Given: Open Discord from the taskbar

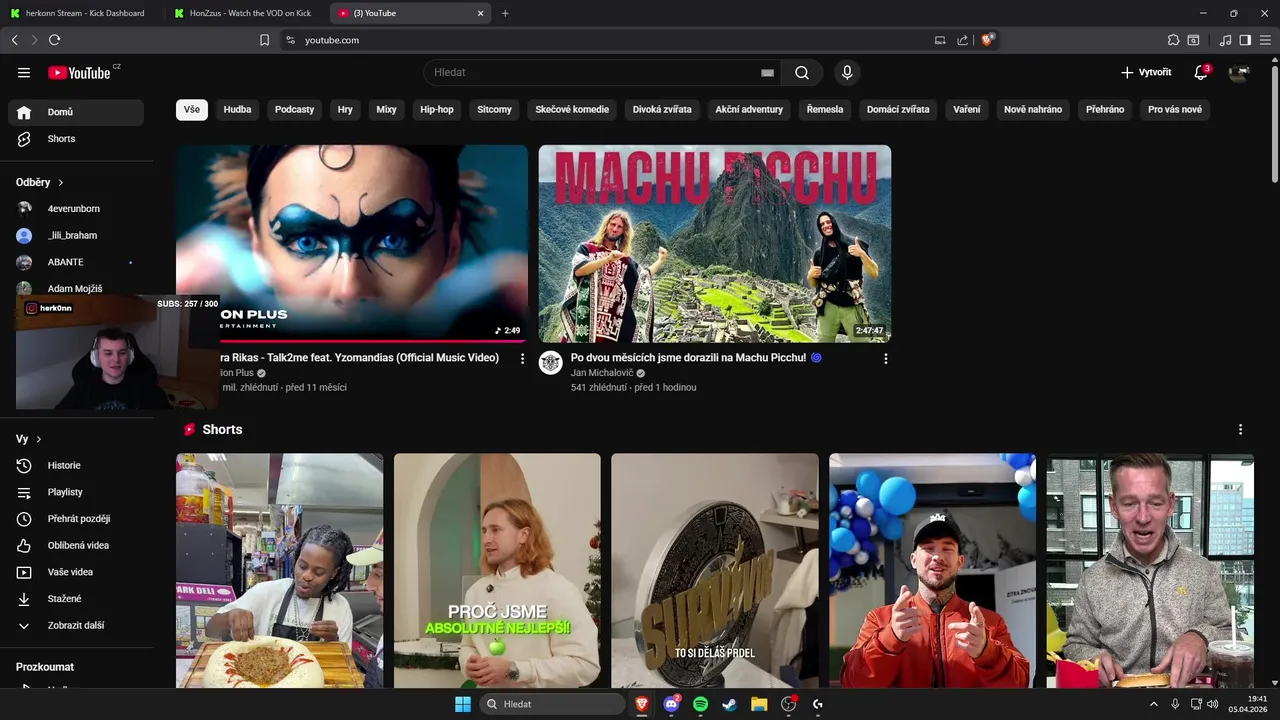Looking at the screenshot, I should pos(672,704).
